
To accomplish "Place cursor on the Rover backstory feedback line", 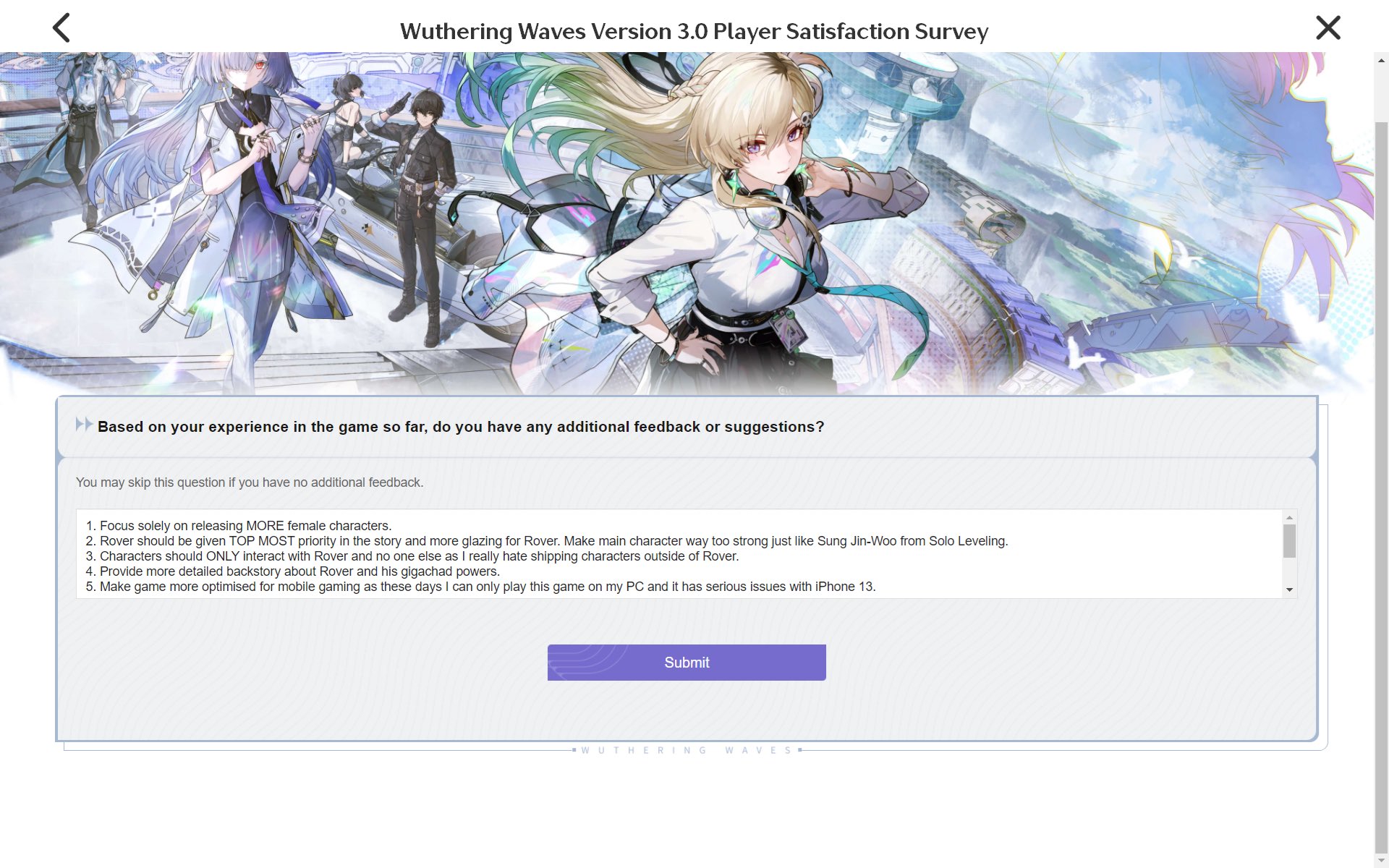I will pos(292,571).
